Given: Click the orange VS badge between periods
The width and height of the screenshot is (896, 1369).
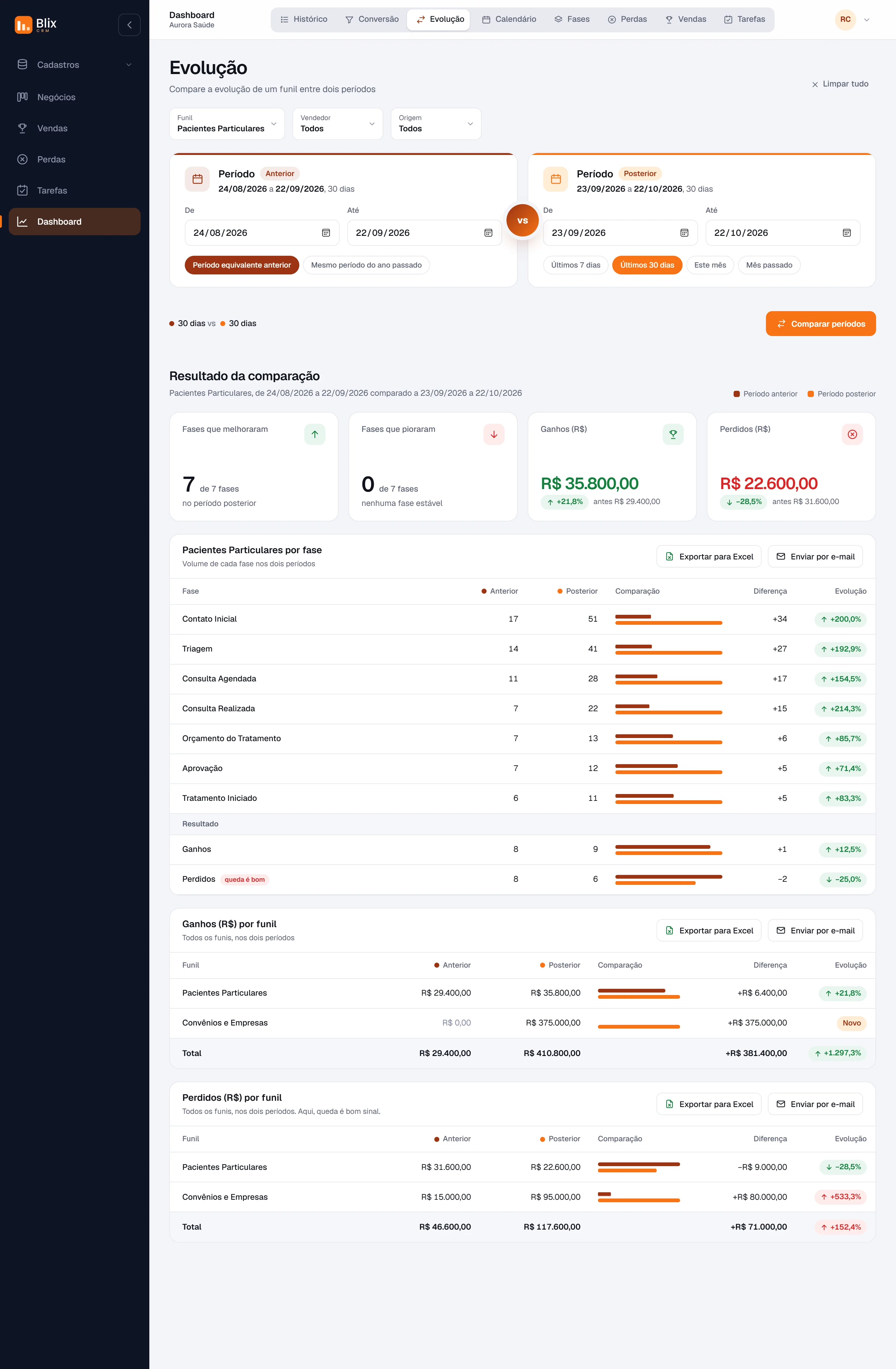Looking at the screenshot, I should point(522,220).
